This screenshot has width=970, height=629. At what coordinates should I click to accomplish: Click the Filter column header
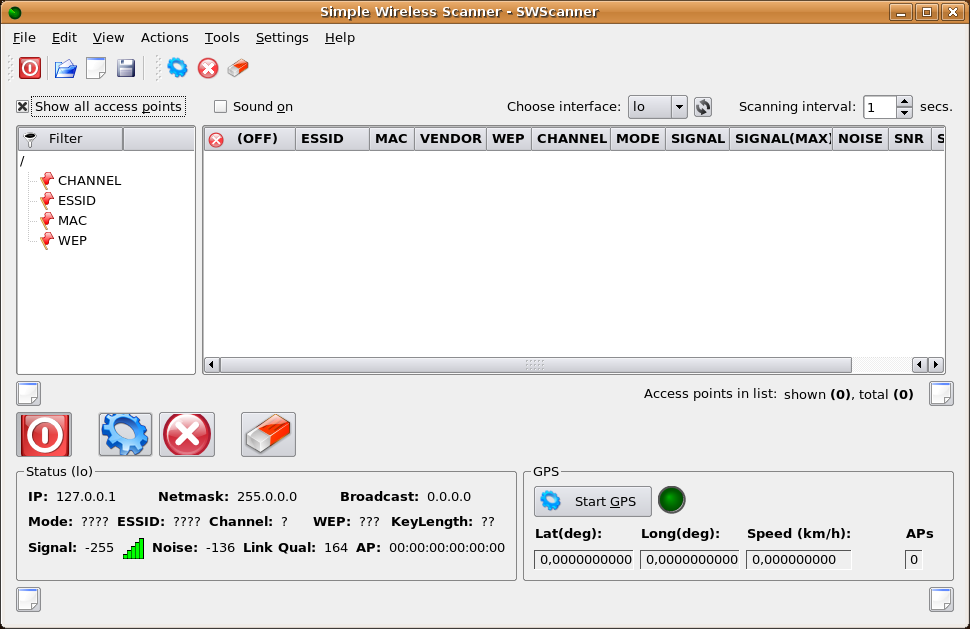(71, 139)
